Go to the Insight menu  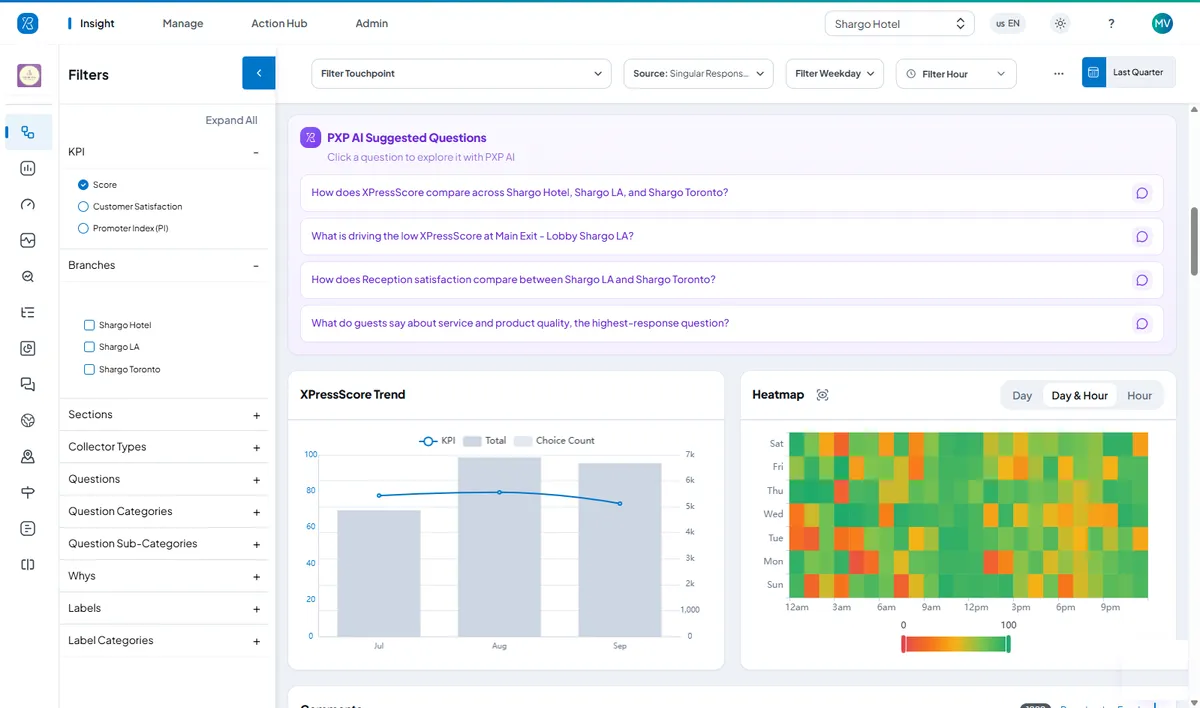(x=97, y=24)
